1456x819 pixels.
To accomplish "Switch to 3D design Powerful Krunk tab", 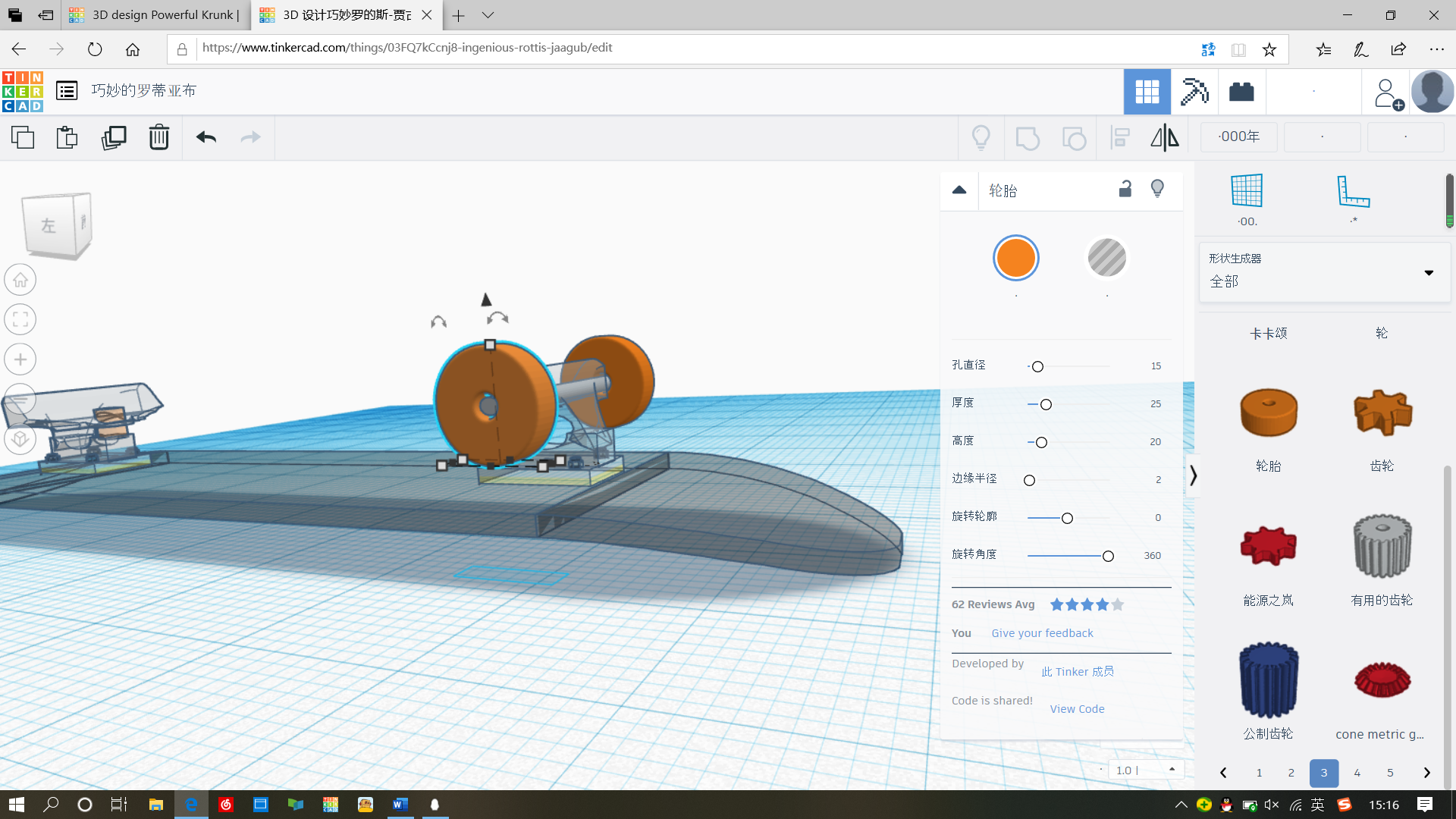I will click(x=155, y=15).
